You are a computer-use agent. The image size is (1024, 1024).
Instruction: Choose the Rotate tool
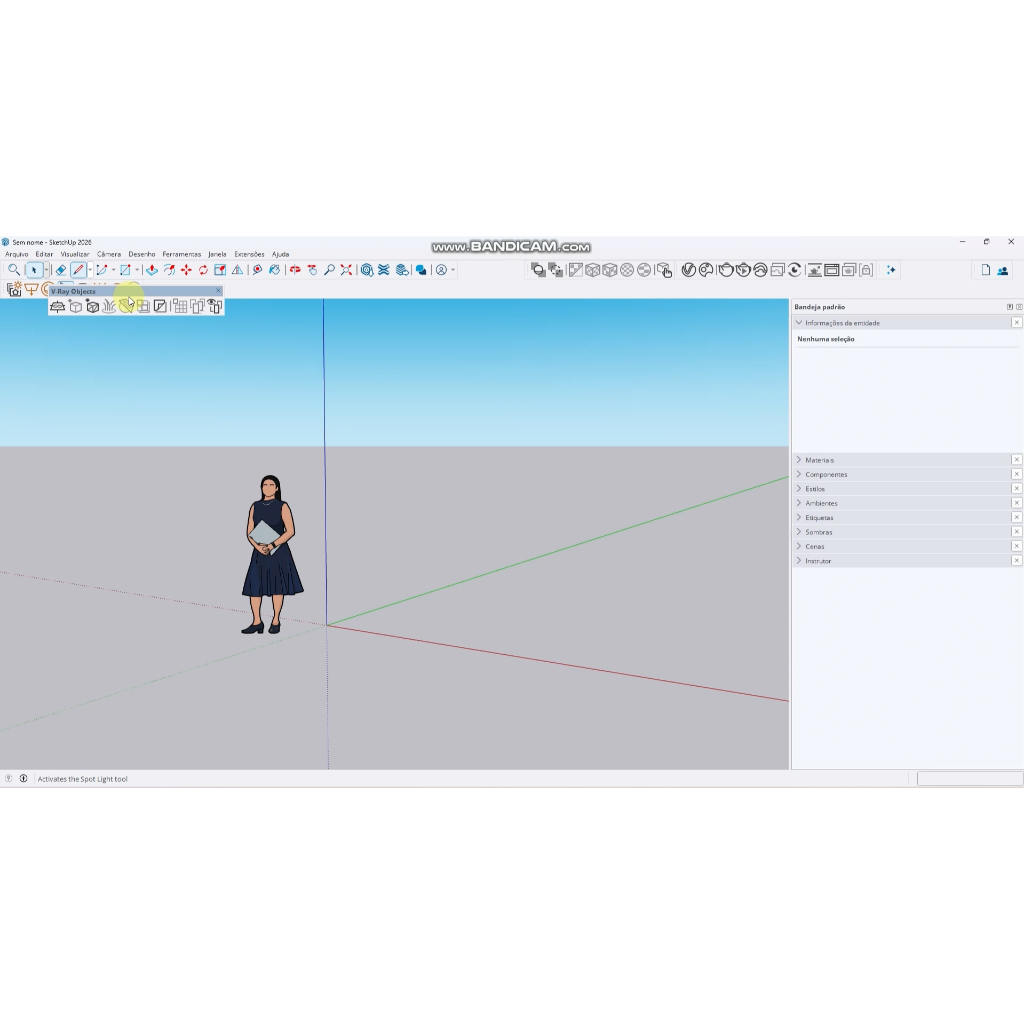click(x=203, y=270)
